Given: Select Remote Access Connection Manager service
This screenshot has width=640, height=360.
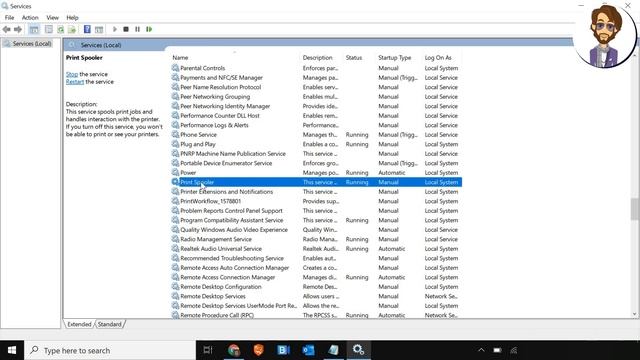Looking at the screenshot, I should [x=316, y=278].
